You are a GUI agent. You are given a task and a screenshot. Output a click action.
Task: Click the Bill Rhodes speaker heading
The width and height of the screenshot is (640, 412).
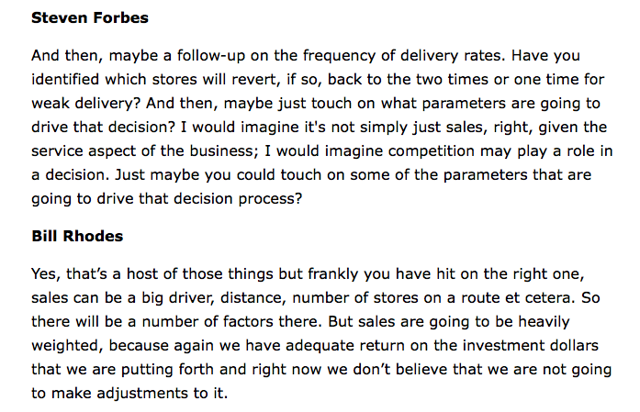click(x=77, y=236)
